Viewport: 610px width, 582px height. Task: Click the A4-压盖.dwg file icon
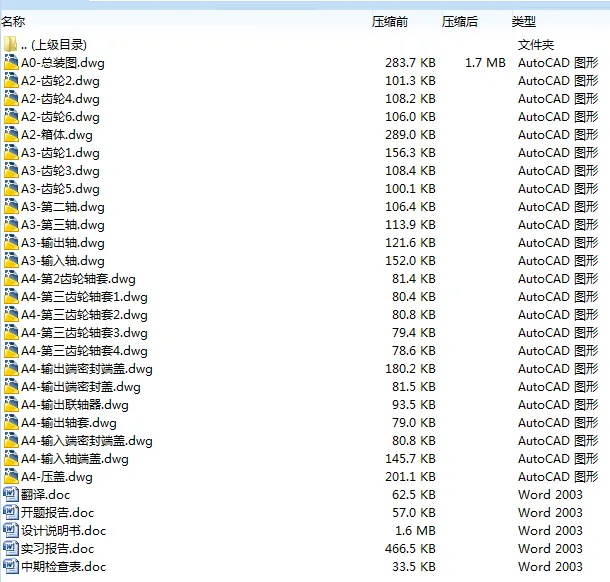tap(11, 477)
